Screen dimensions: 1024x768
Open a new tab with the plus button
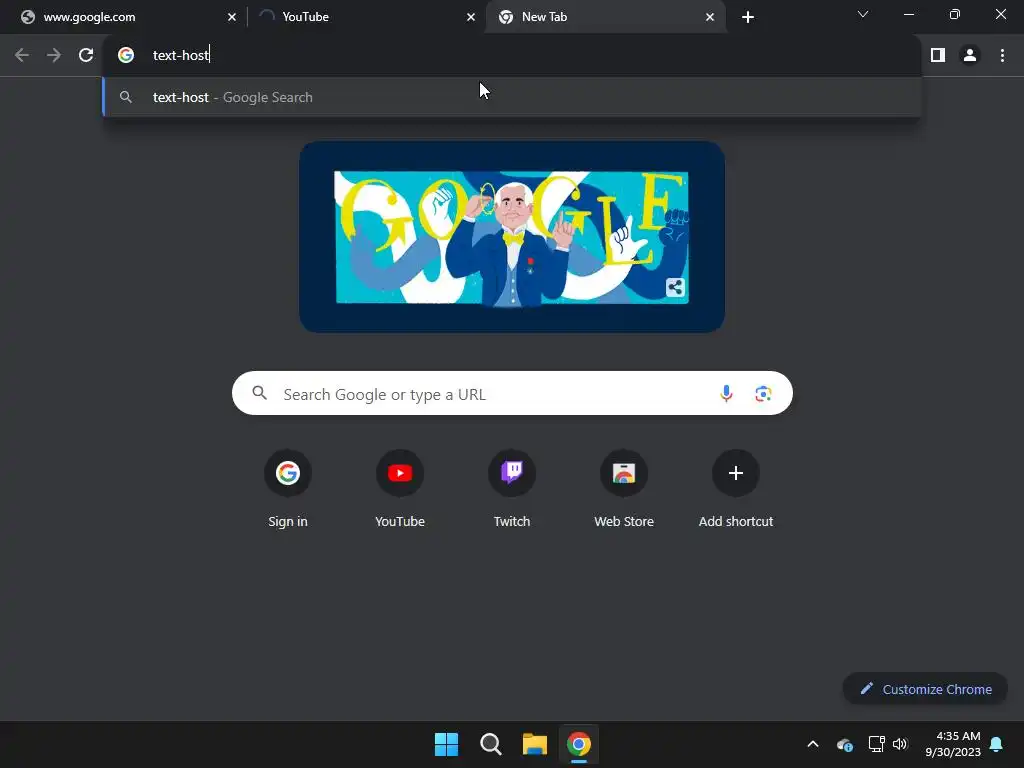[748, 17]
